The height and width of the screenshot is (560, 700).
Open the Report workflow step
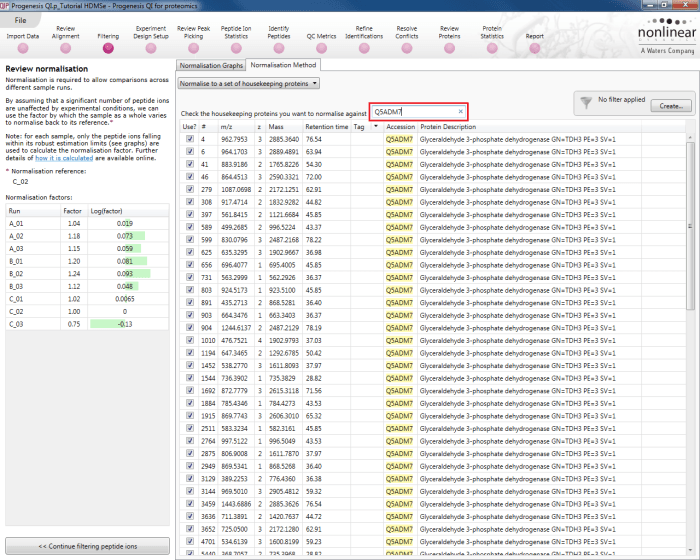click(x=535, y=48)
